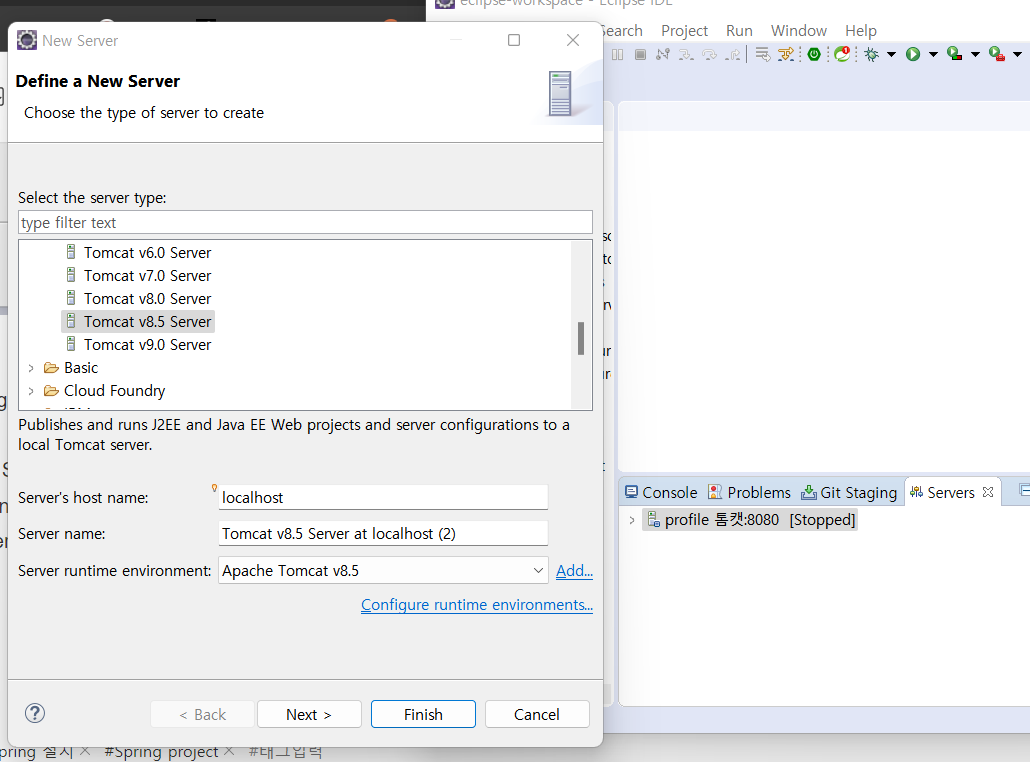The width and height of the screenshot is (1030, 762).
Task: Open the Run dropdown arrow
Action: tap(933, 55)
